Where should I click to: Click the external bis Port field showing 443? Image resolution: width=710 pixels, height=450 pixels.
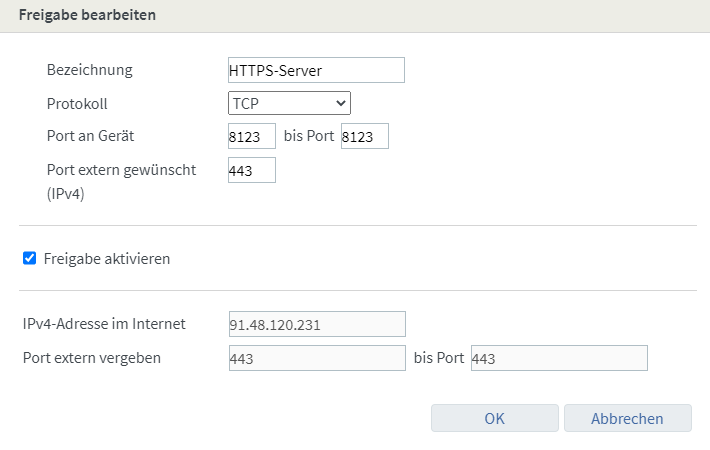click(x=558, y=358)
